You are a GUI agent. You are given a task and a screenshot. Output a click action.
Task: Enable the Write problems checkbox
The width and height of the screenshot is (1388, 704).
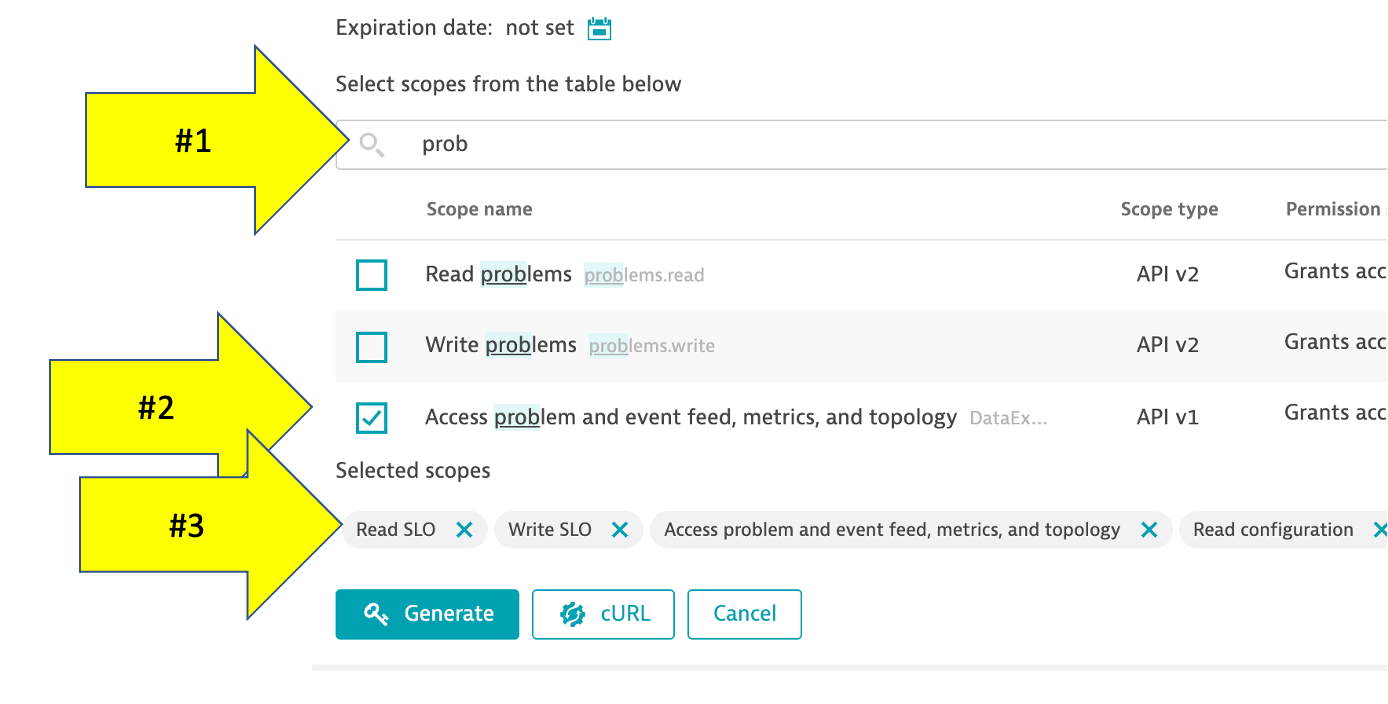[x=372, y=347]
